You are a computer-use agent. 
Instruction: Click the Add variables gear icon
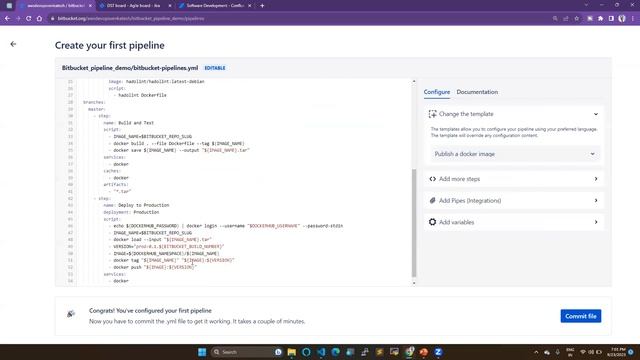[x=432, y=222]
